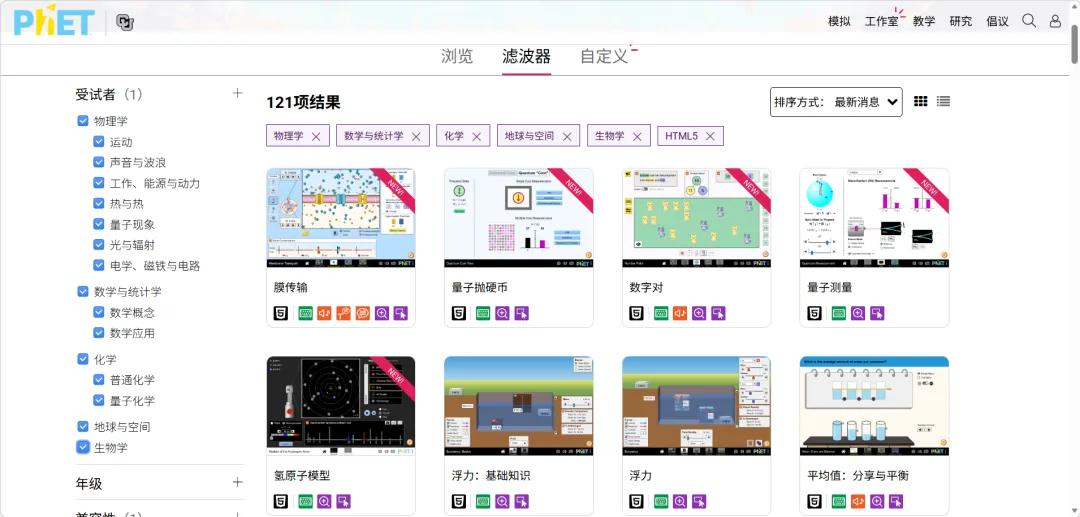Uncheck the 普通化学 checkbox
The image size is (1080, 517).
pyautogui.click(x=98, y=380)
